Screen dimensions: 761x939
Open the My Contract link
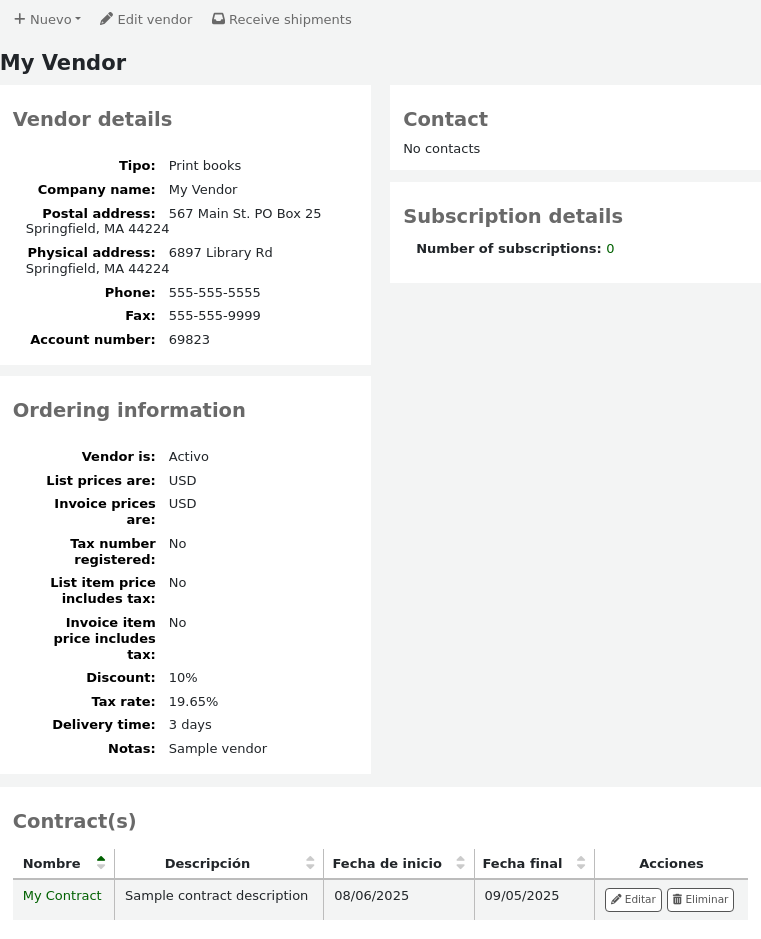point(62,896)
